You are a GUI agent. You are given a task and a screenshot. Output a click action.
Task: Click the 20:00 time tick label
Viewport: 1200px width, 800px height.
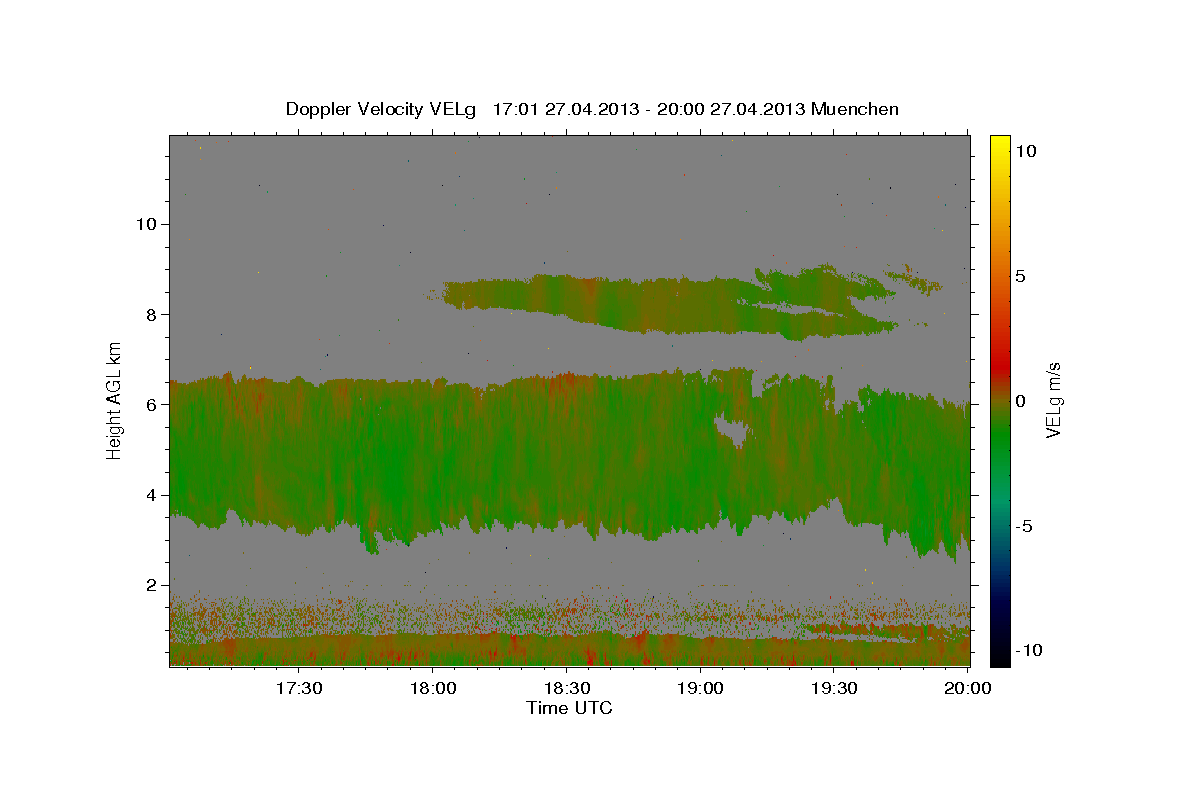pyautogui.click(x=968, y=688)
